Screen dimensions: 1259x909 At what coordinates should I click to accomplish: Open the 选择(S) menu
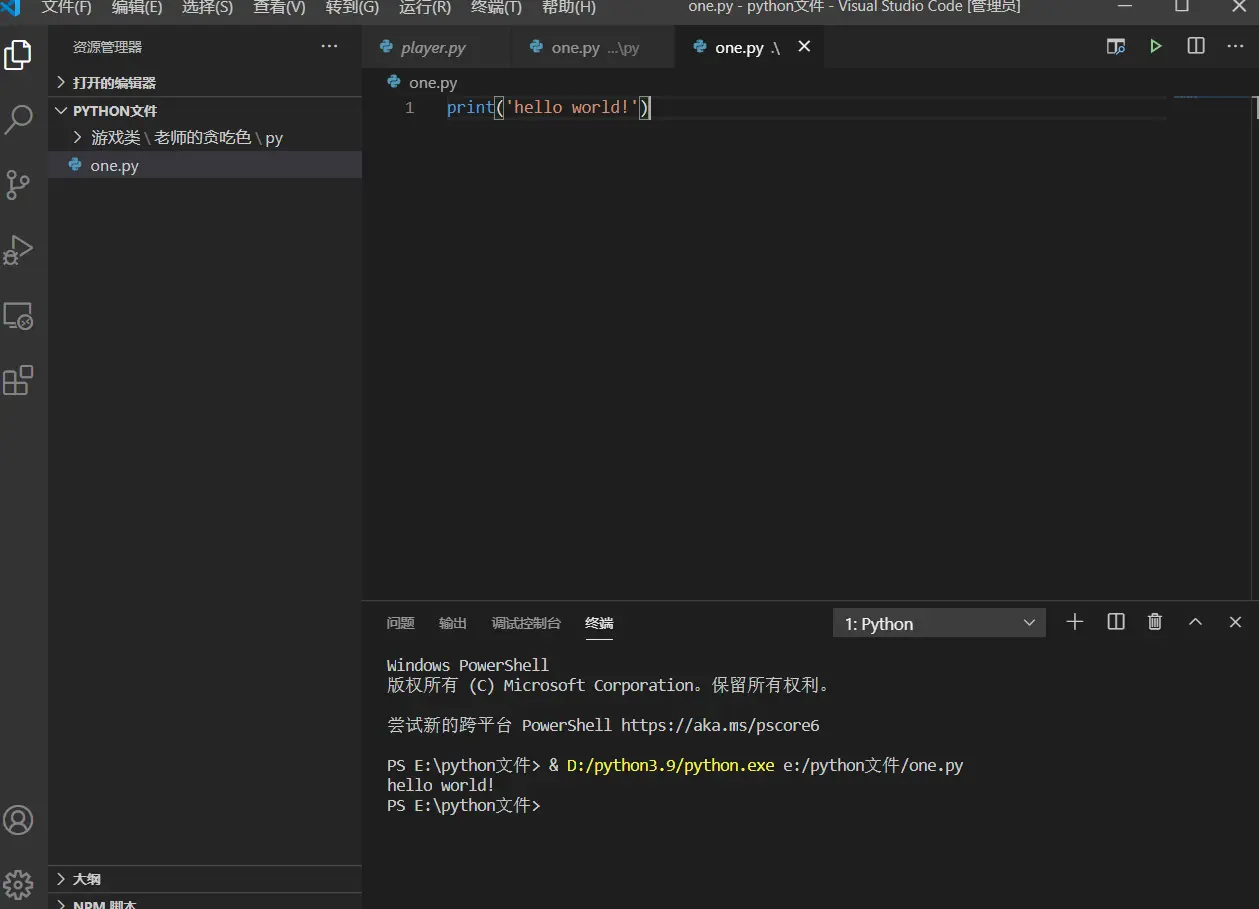208,7
